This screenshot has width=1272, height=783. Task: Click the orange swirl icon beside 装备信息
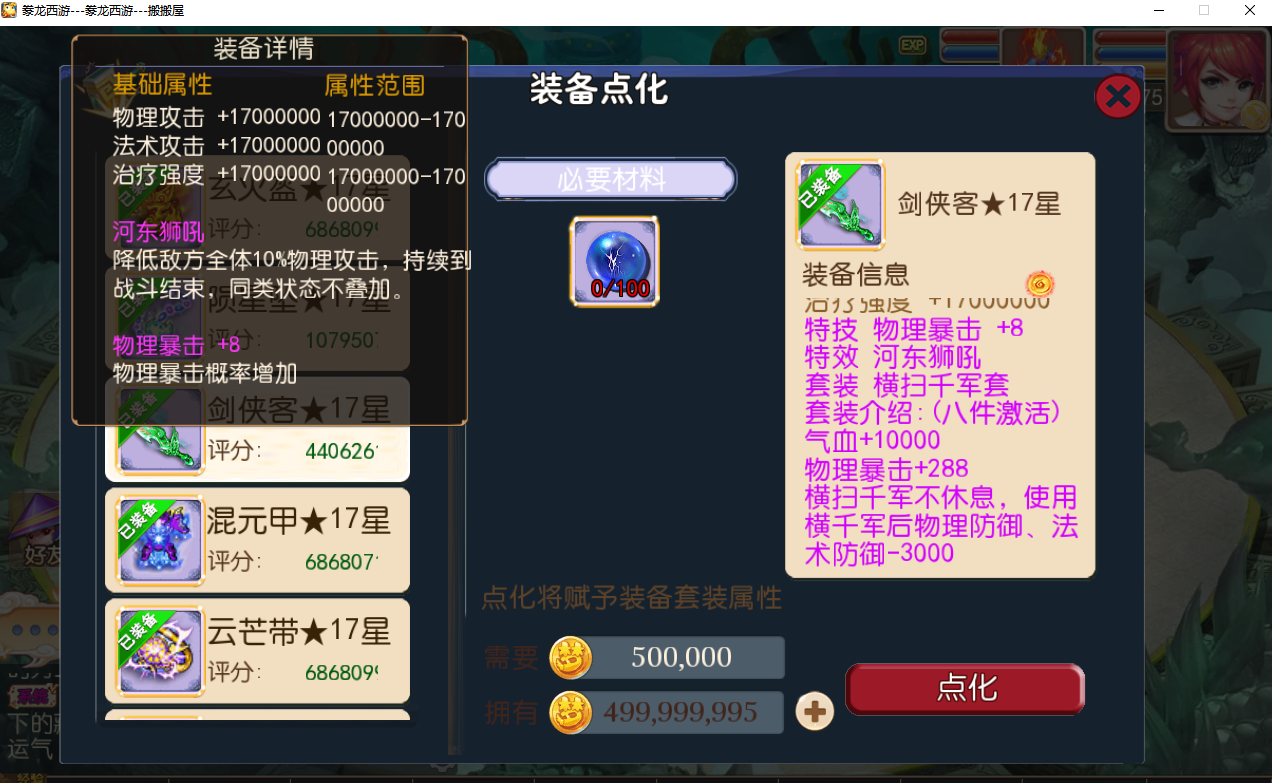(x=1040, y=284)
